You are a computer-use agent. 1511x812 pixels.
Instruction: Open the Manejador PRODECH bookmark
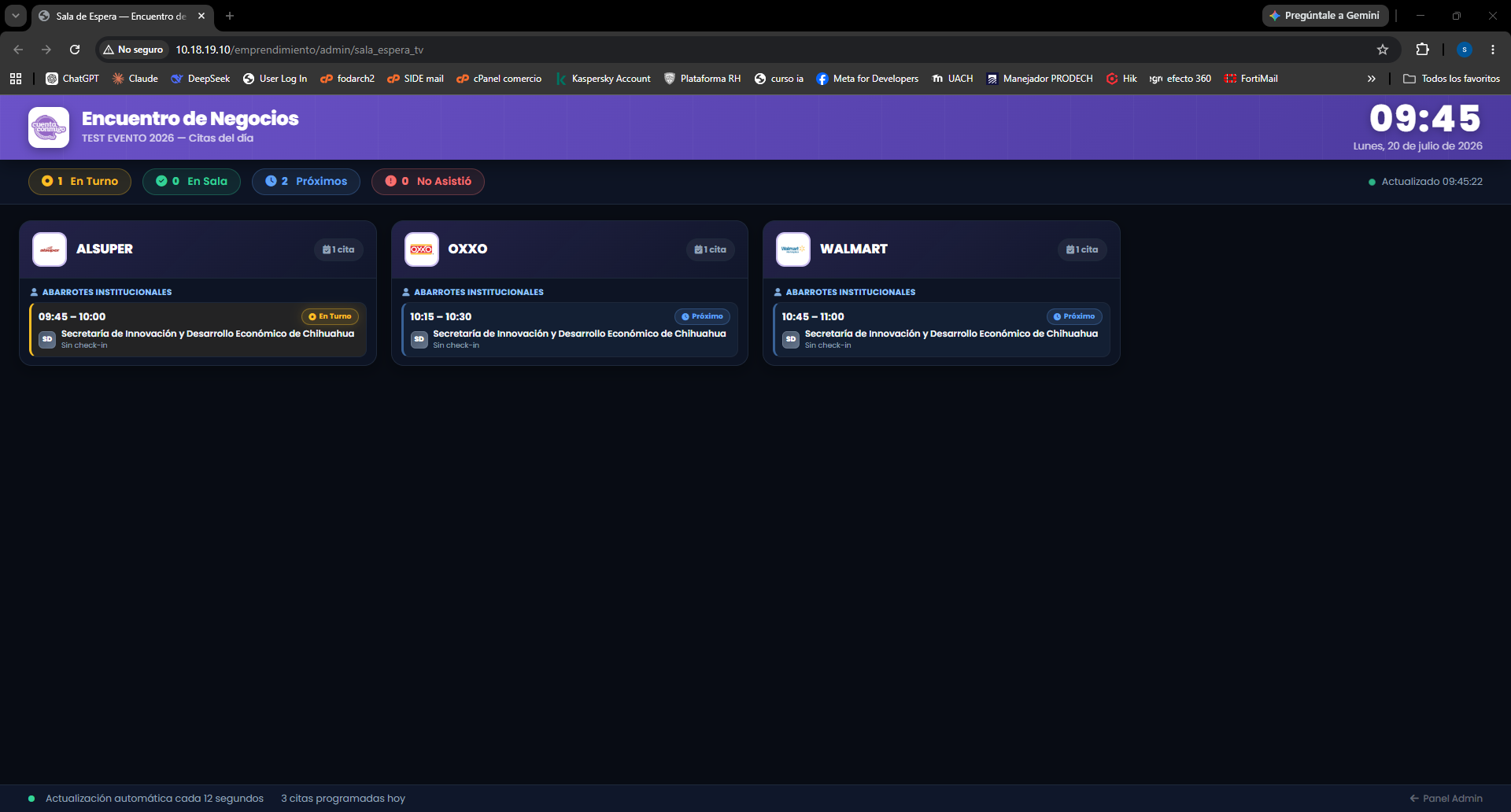(1040, 79)
